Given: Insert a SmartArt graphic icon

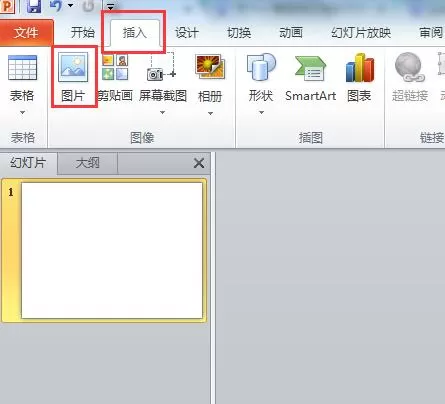Looking at the screenshot, I should [x=310, y=69].
